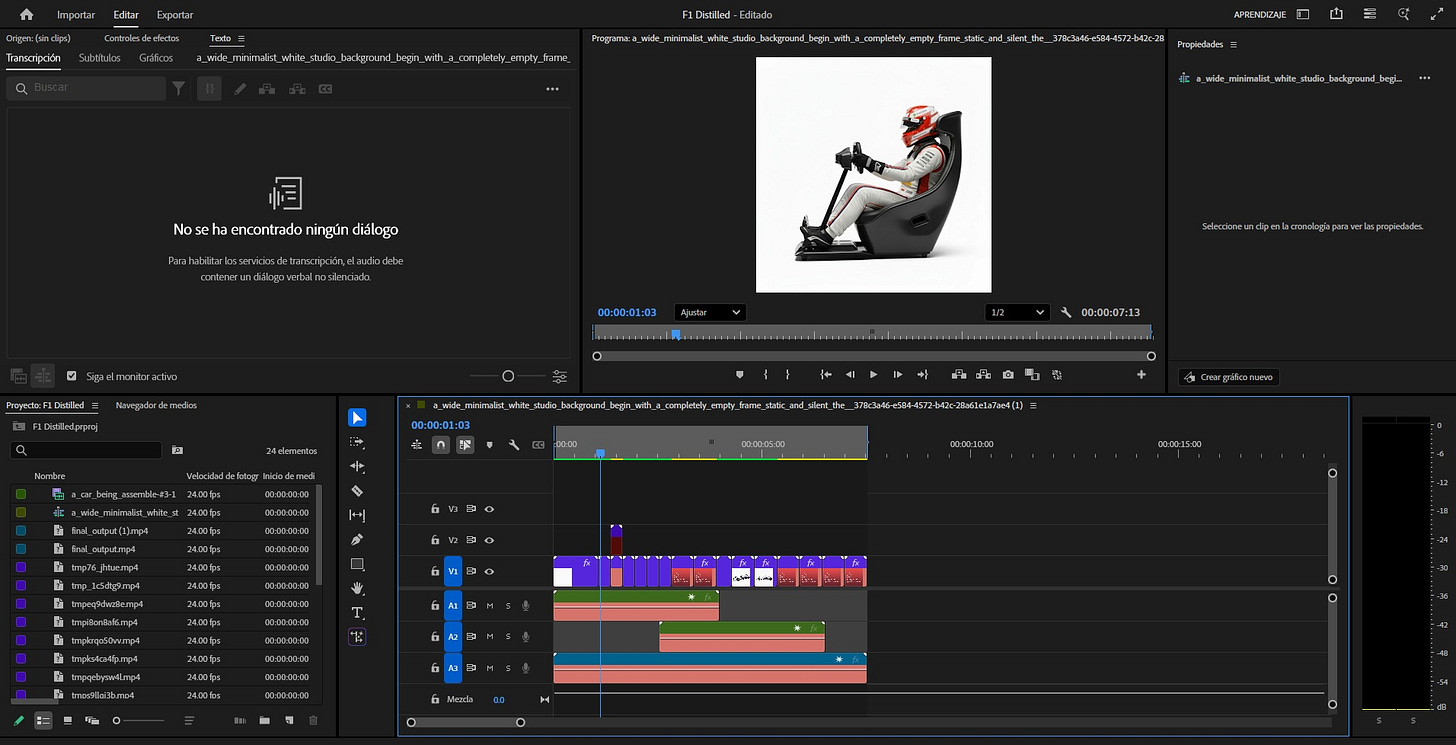1456x745 pixels.
Task: Select the Hand tool
Action: pyautogui.click(x=357, y=588)
